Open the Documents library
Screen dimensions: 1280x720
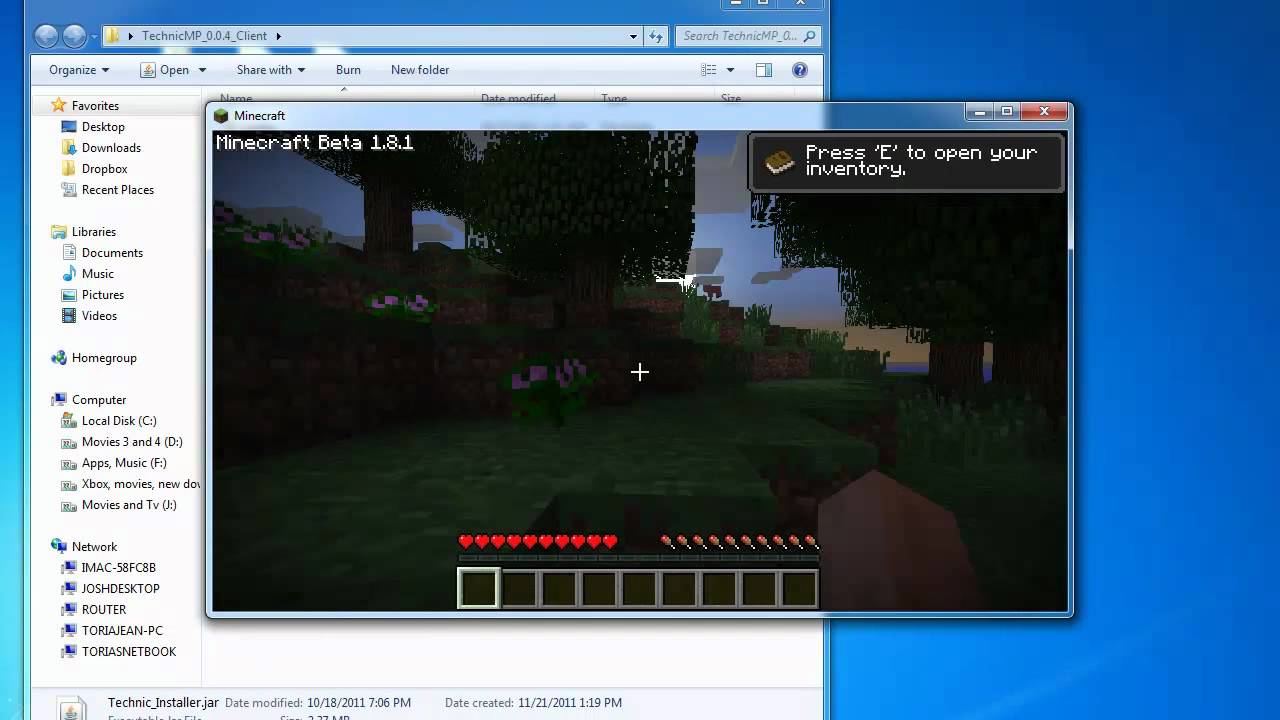pyautogui.click(x=112, y=253)
